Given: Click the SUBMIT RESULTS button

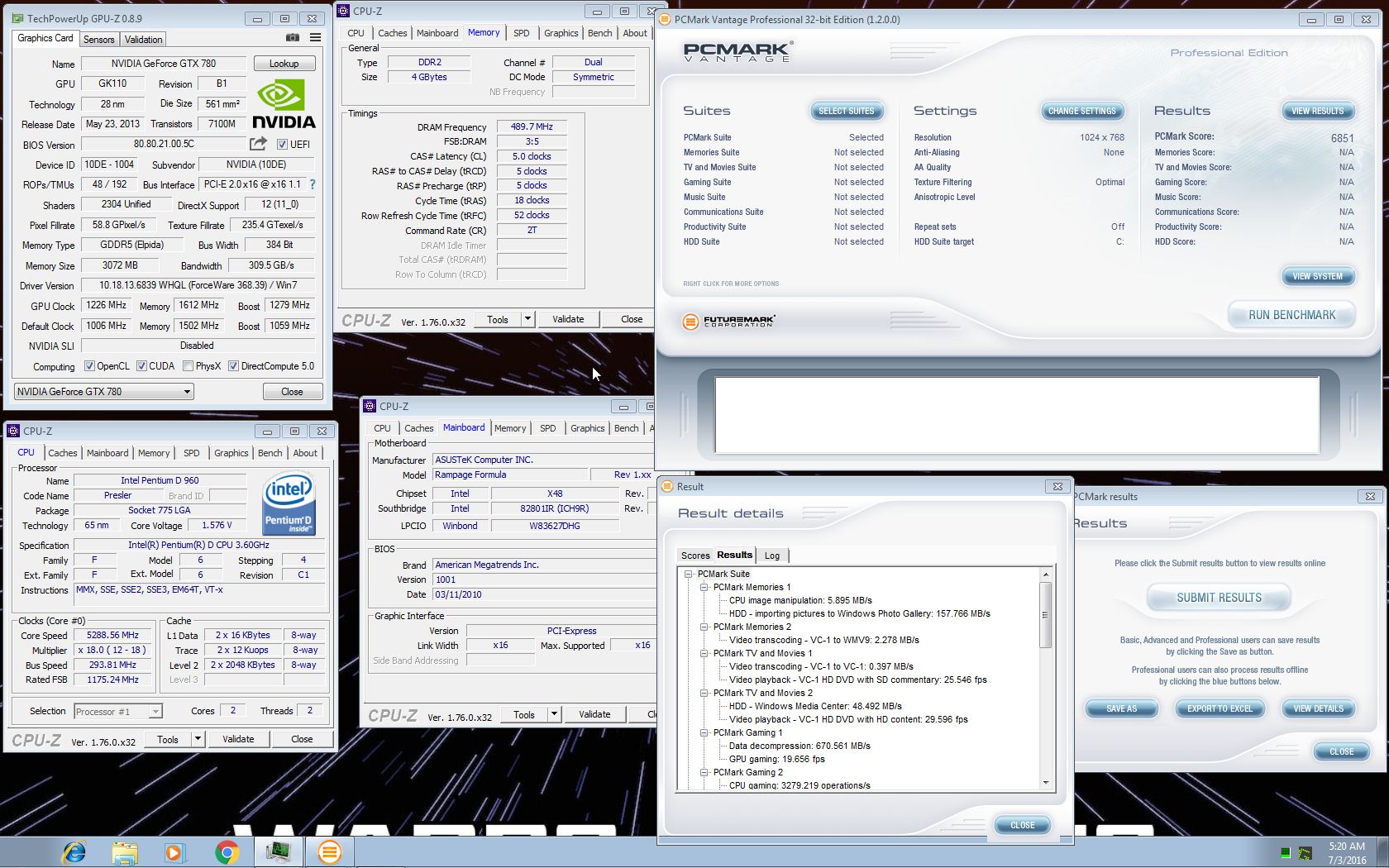Looking at the screenshot, I should pos(1219,598).
